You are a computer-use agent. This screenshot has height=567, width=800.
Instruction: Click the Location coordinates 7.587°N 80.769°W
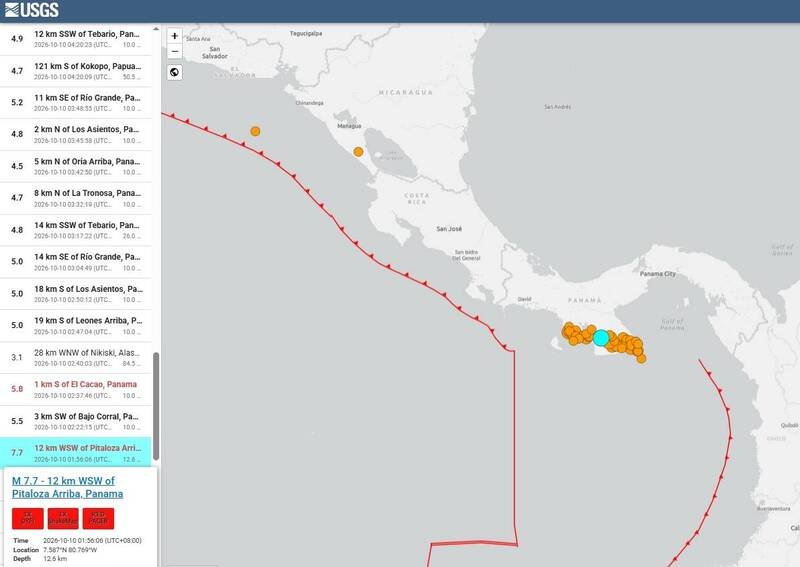click(x=70, y=550)
